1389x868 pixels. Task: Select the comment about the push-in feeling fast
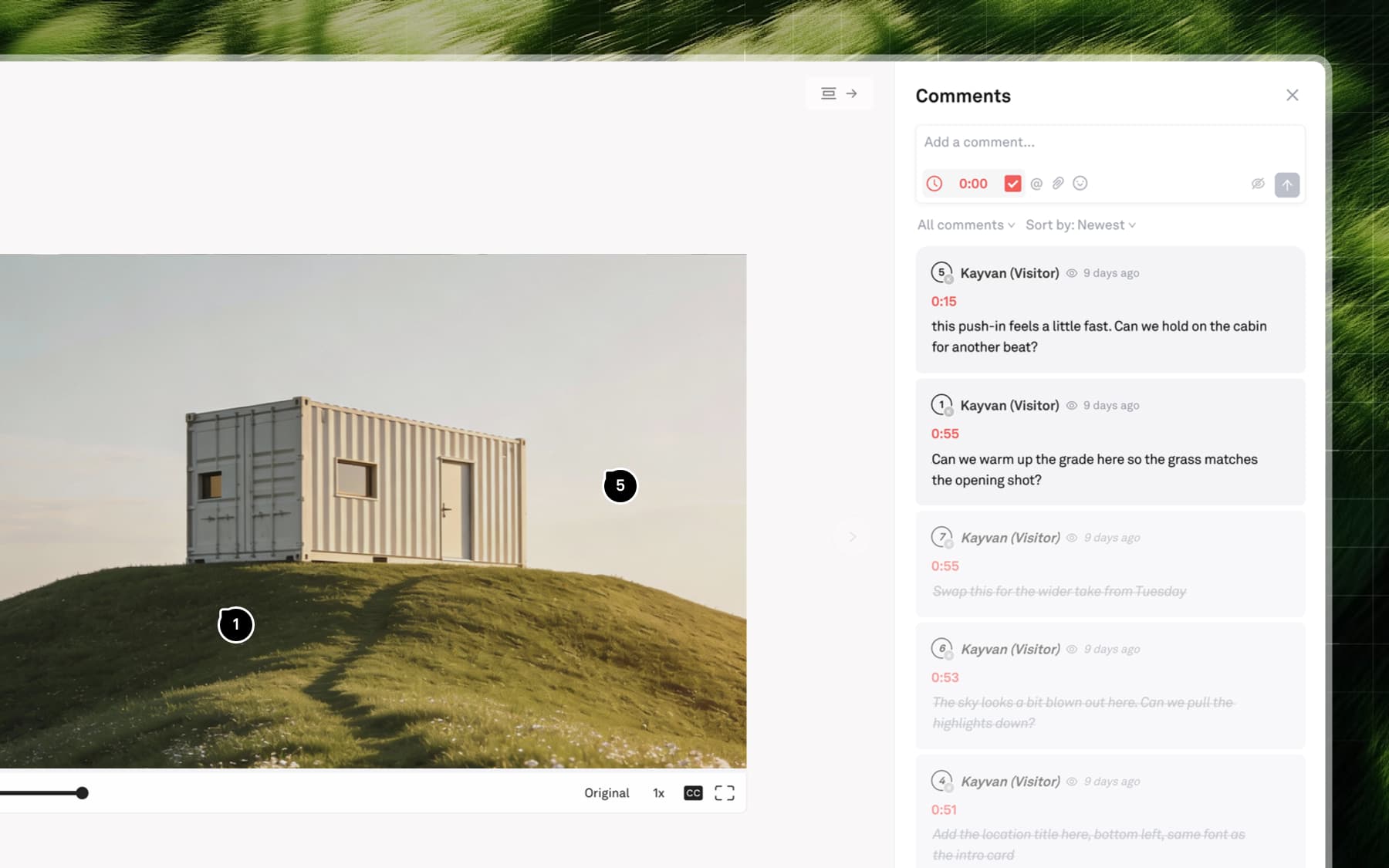point(1110,310)
